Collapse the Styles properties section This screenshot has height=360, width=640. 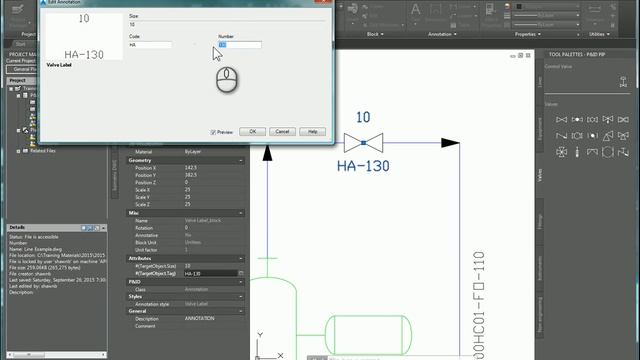pos(241,297)
